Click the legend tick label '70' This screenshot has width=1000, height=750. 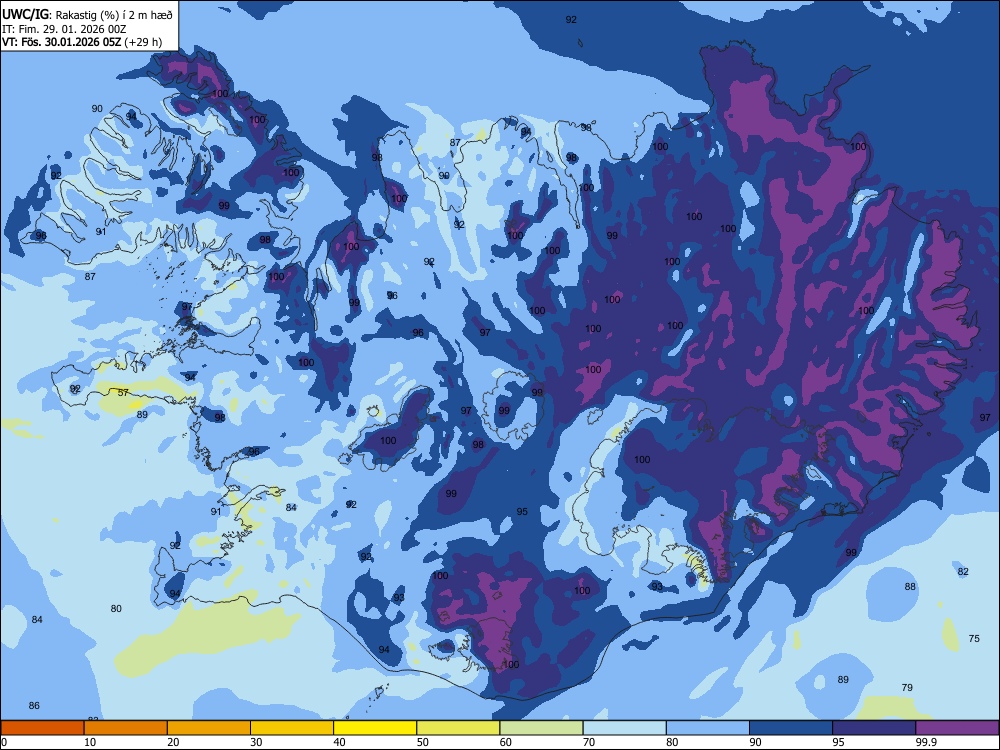coord(589,742)
